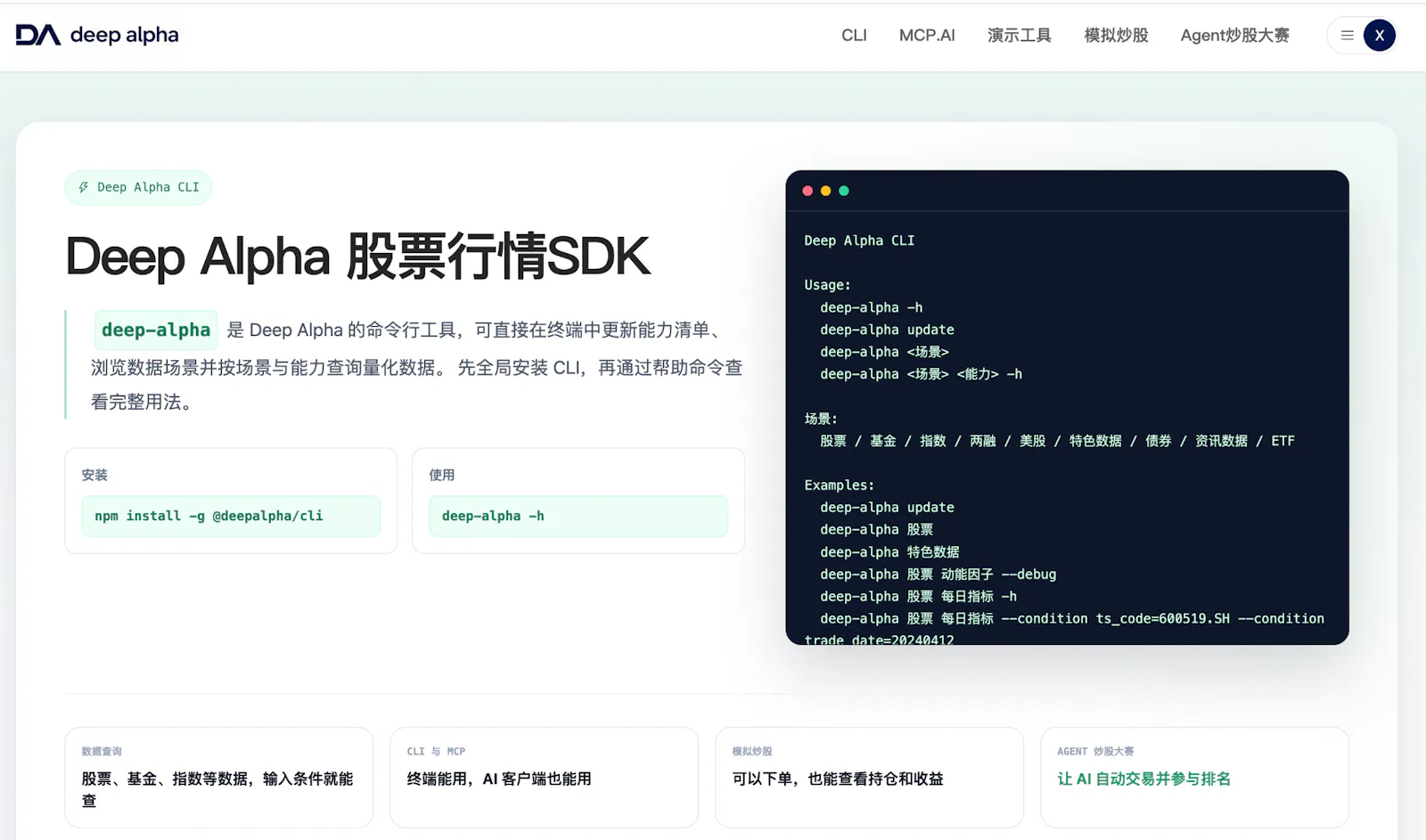Click the yellow dot in terminal window
The width and height of the screenshot is (1426, 840).
pyautogui.click(x=825, y=191)
